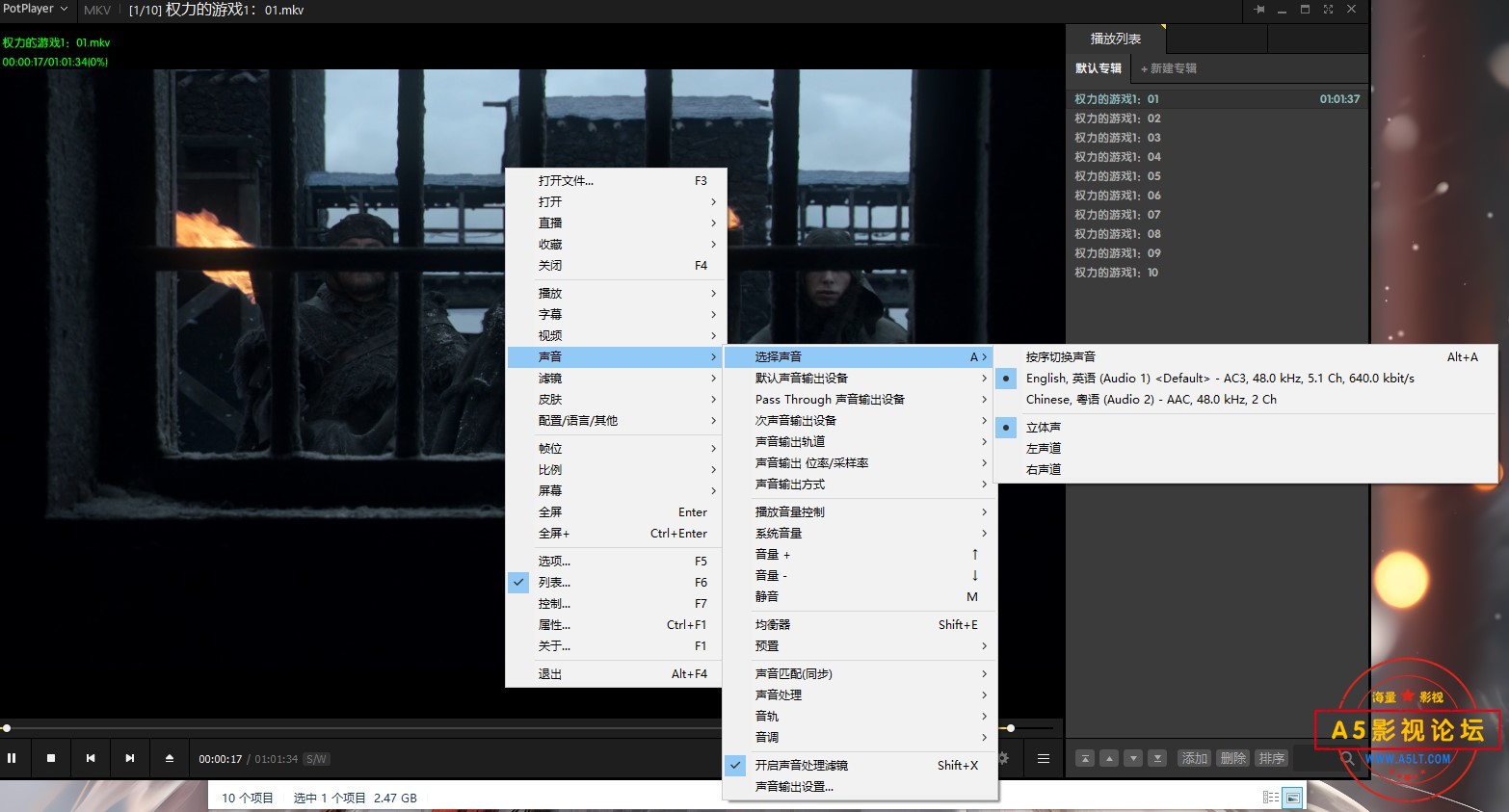
Task: Expand Pass Through 声音输出设备 submenu
Action: coord(860,400)
